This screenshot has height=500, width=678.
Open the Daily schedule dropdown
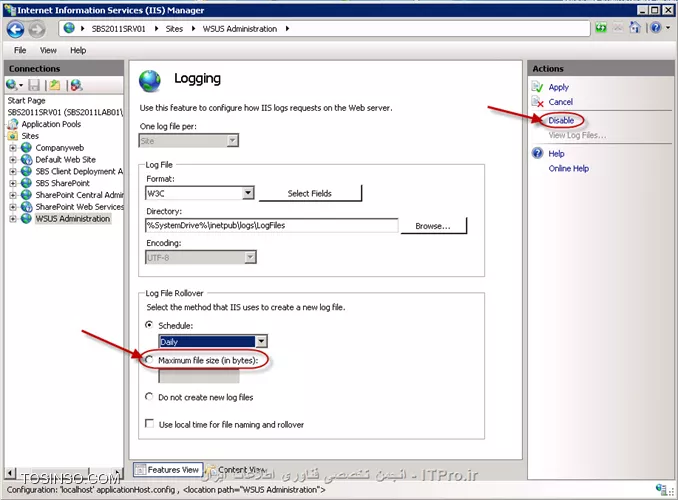pos(261,342)
